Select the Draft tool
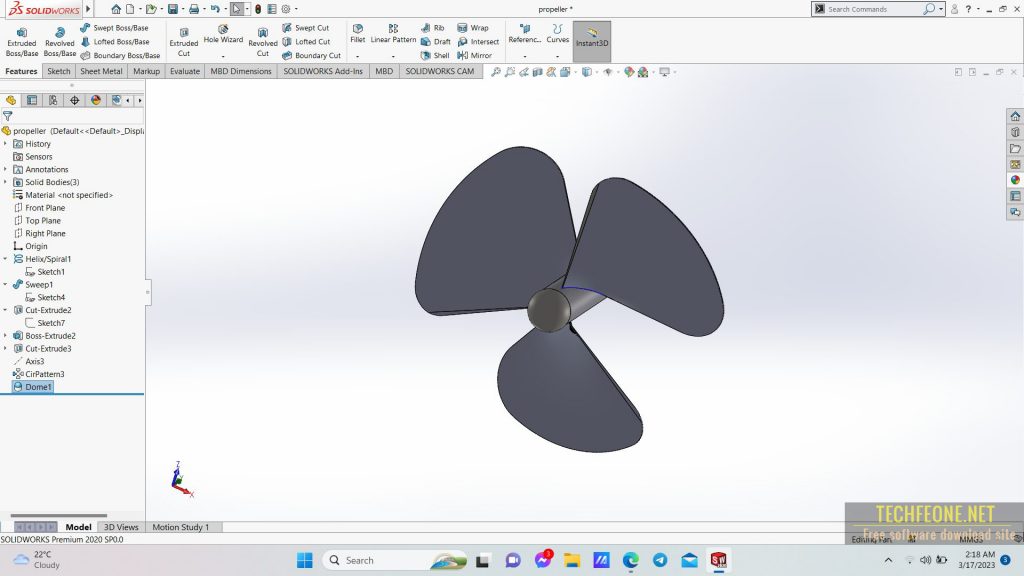This screenshot has width=1024, height=576. tap(436, 42)
